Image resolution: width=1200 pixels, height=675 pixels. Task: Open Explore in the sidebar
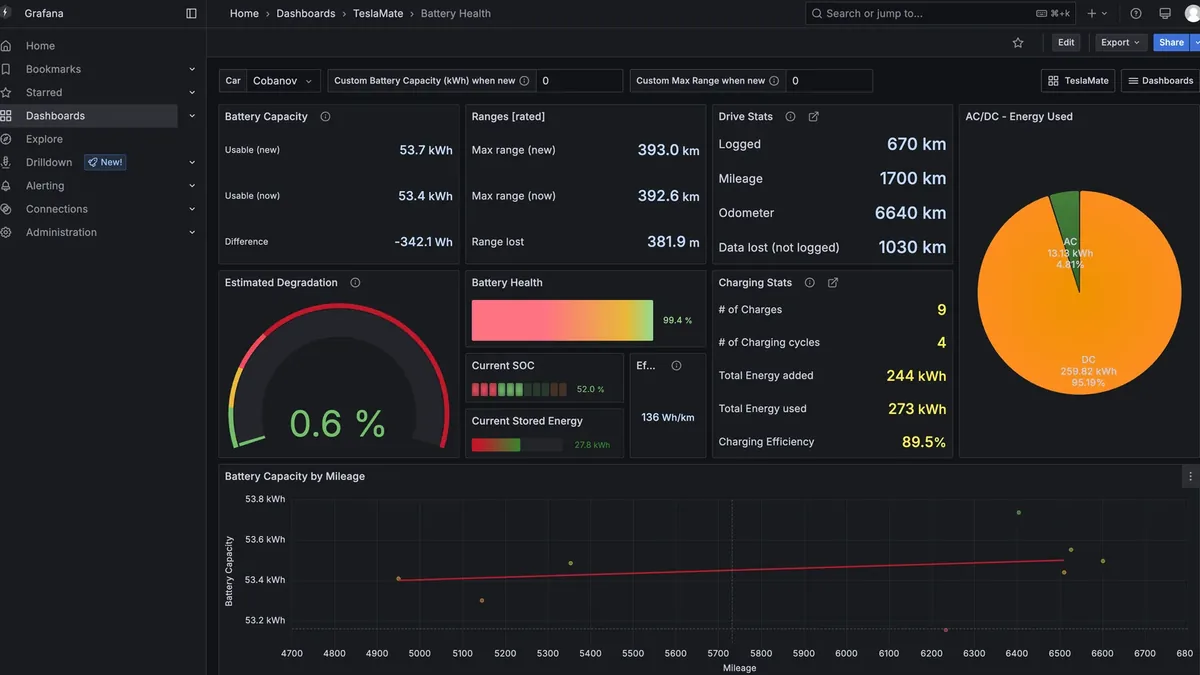tap(44, 139)
